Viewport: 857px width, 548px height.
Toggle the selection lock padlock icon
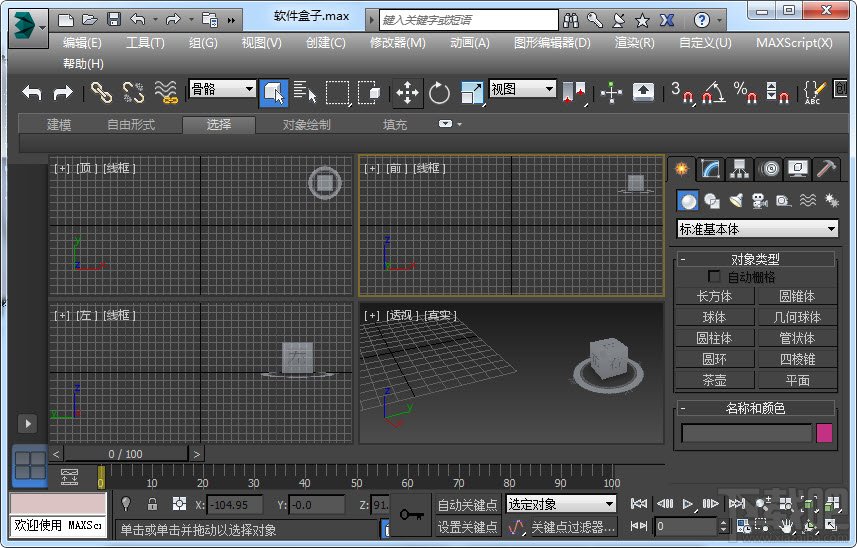click(x=152, y=505)
